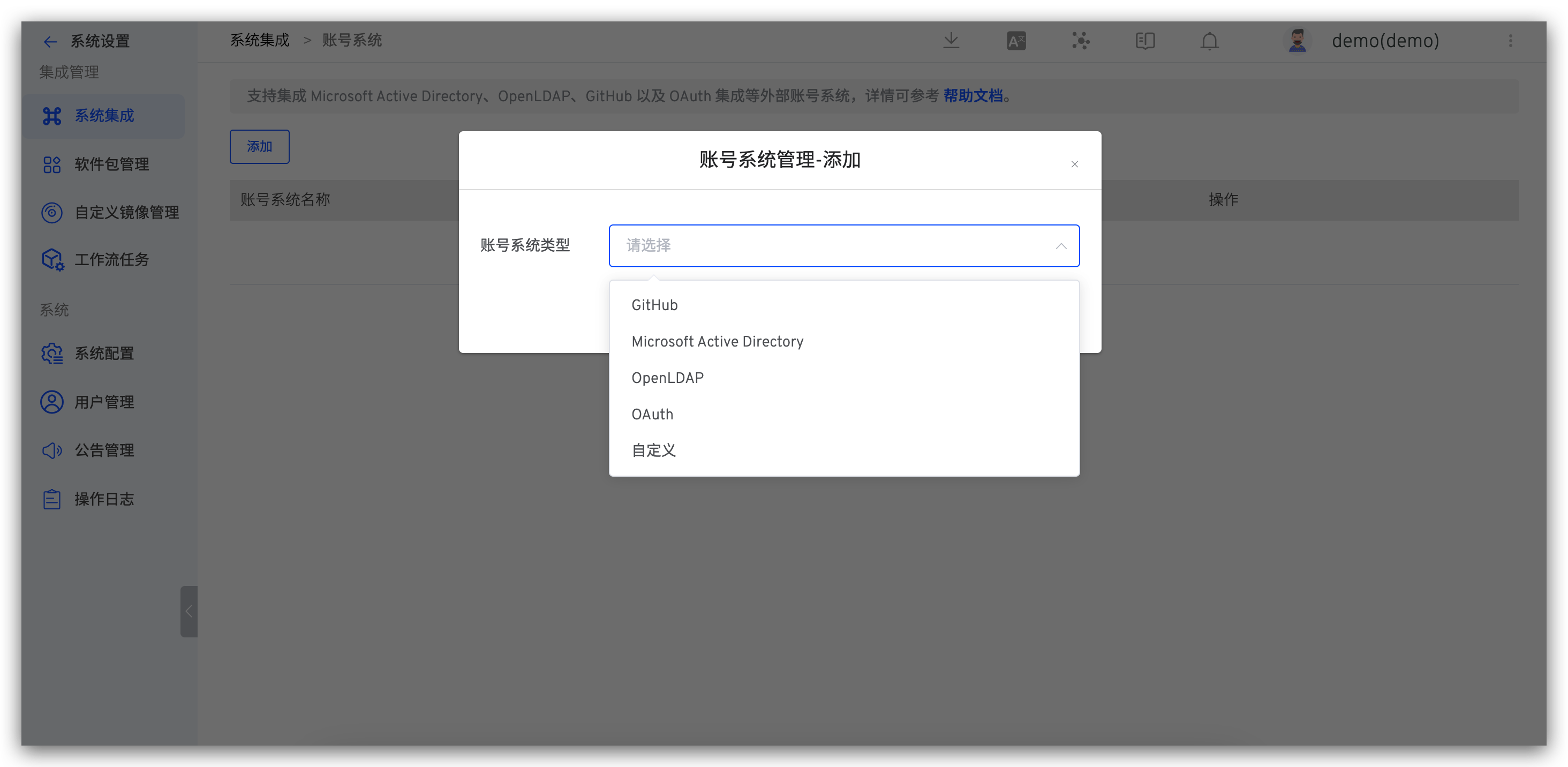Click the download icon in top bar
This screenshot has height=767, width=1568.
[951, 41]
